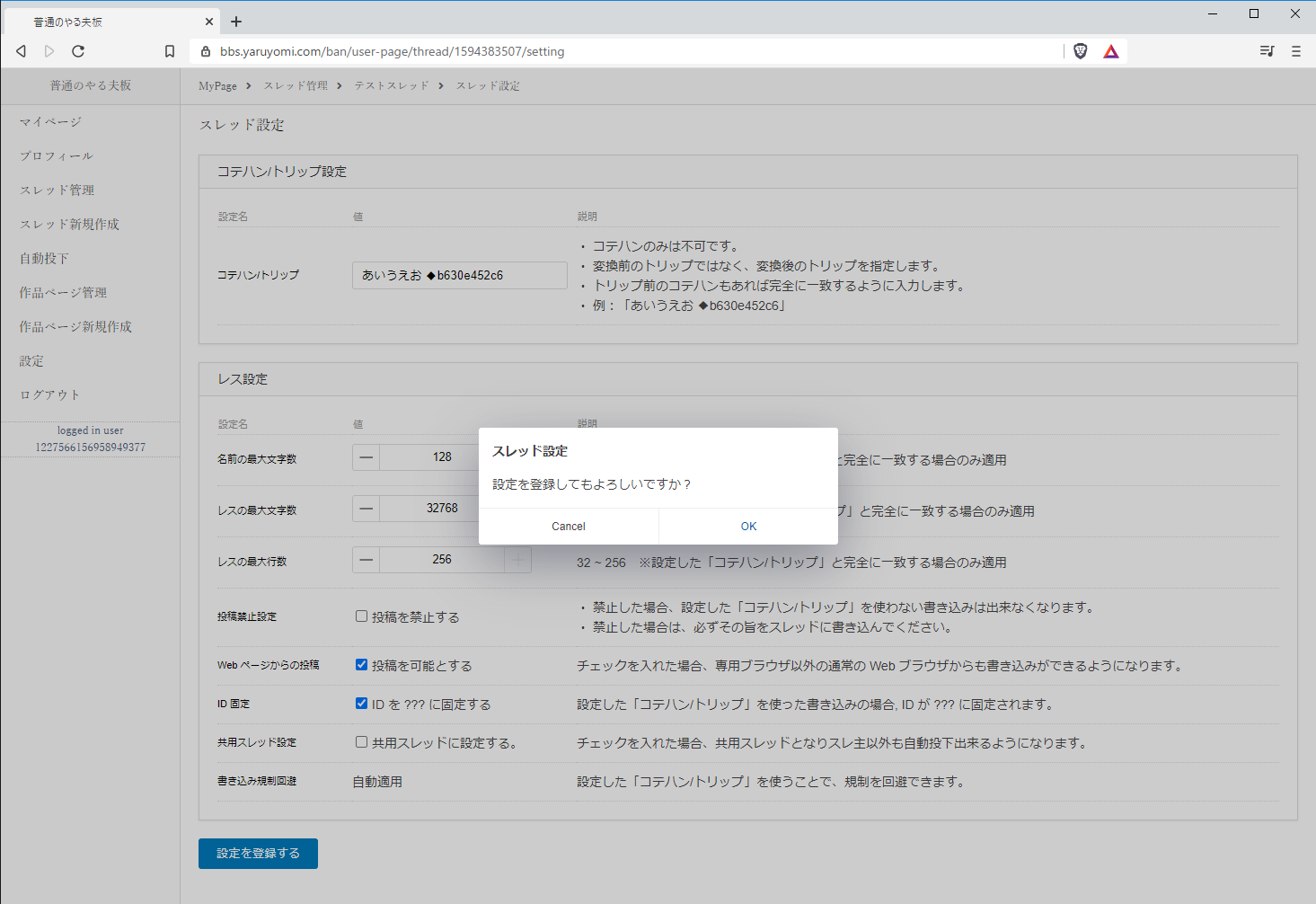1316x904 pixels.
Task: Decrease レスの最大文字数 with the minus stepper
Action: point(366,508)
